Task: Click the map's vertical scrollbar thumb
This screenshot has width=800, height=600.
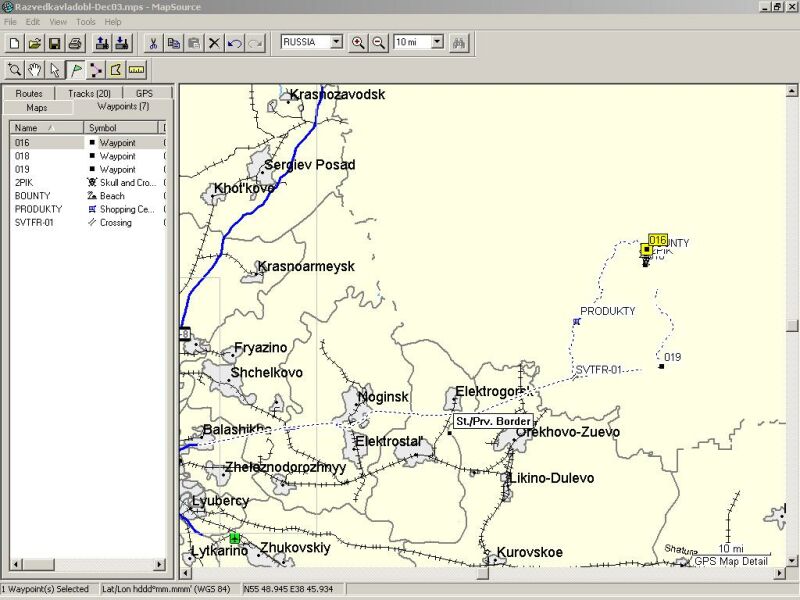Action: [x=791, y=326]
